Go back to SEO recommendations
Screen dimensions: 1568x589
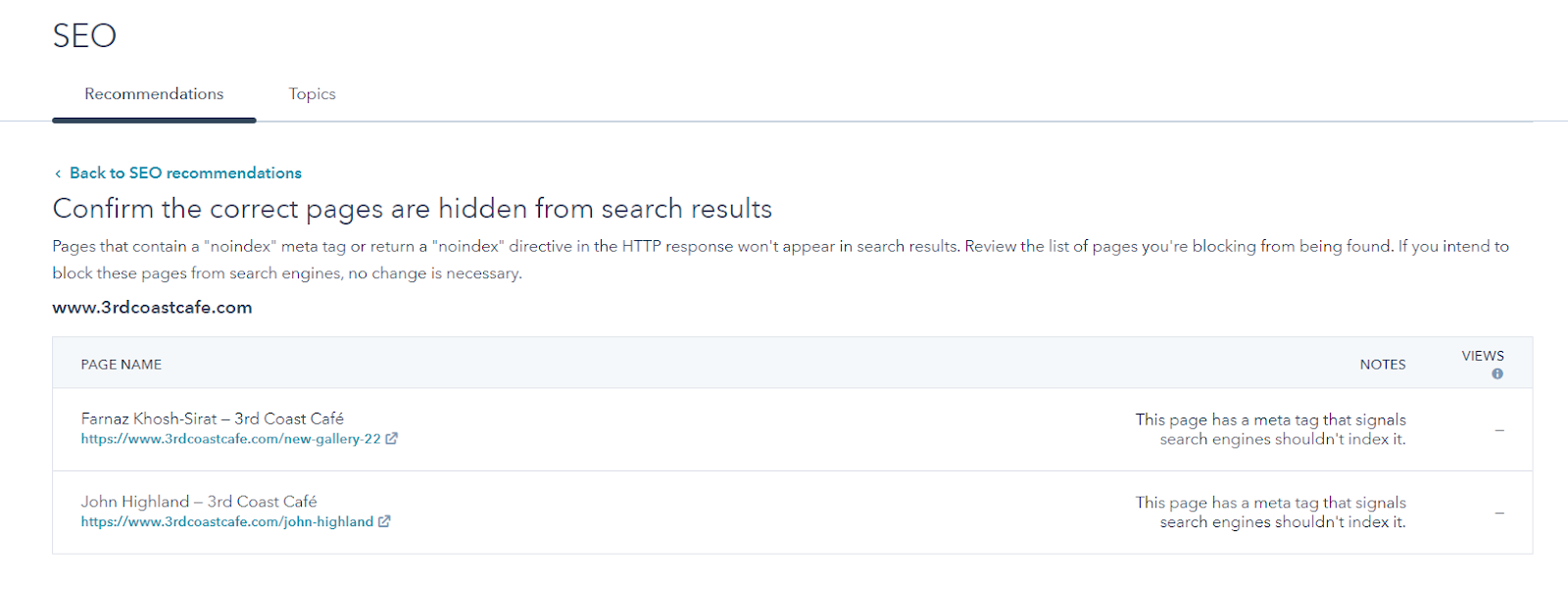[185, 173]
